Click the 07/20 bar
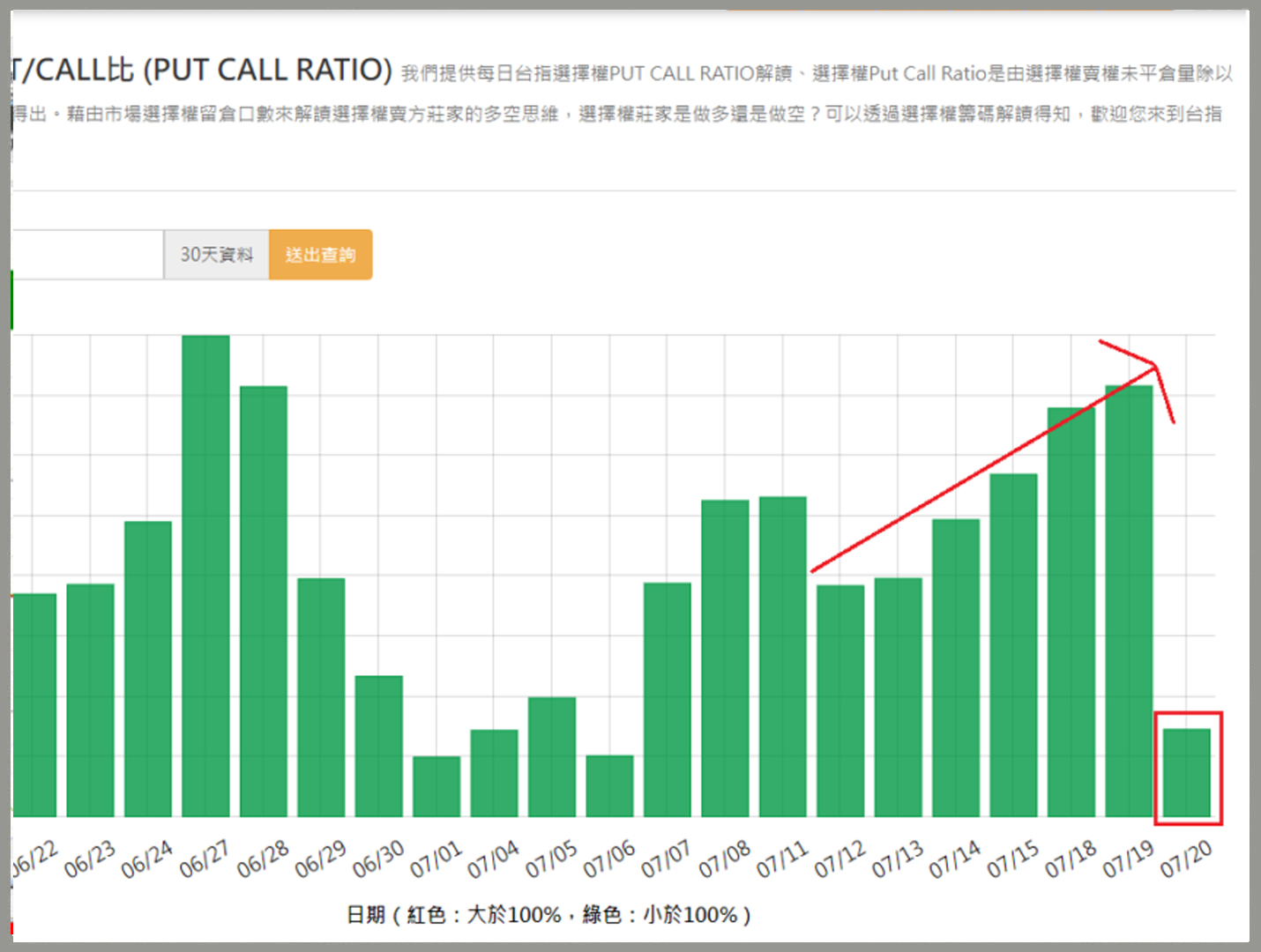Screen dimensions: 1261x952 click(1187, 773)
